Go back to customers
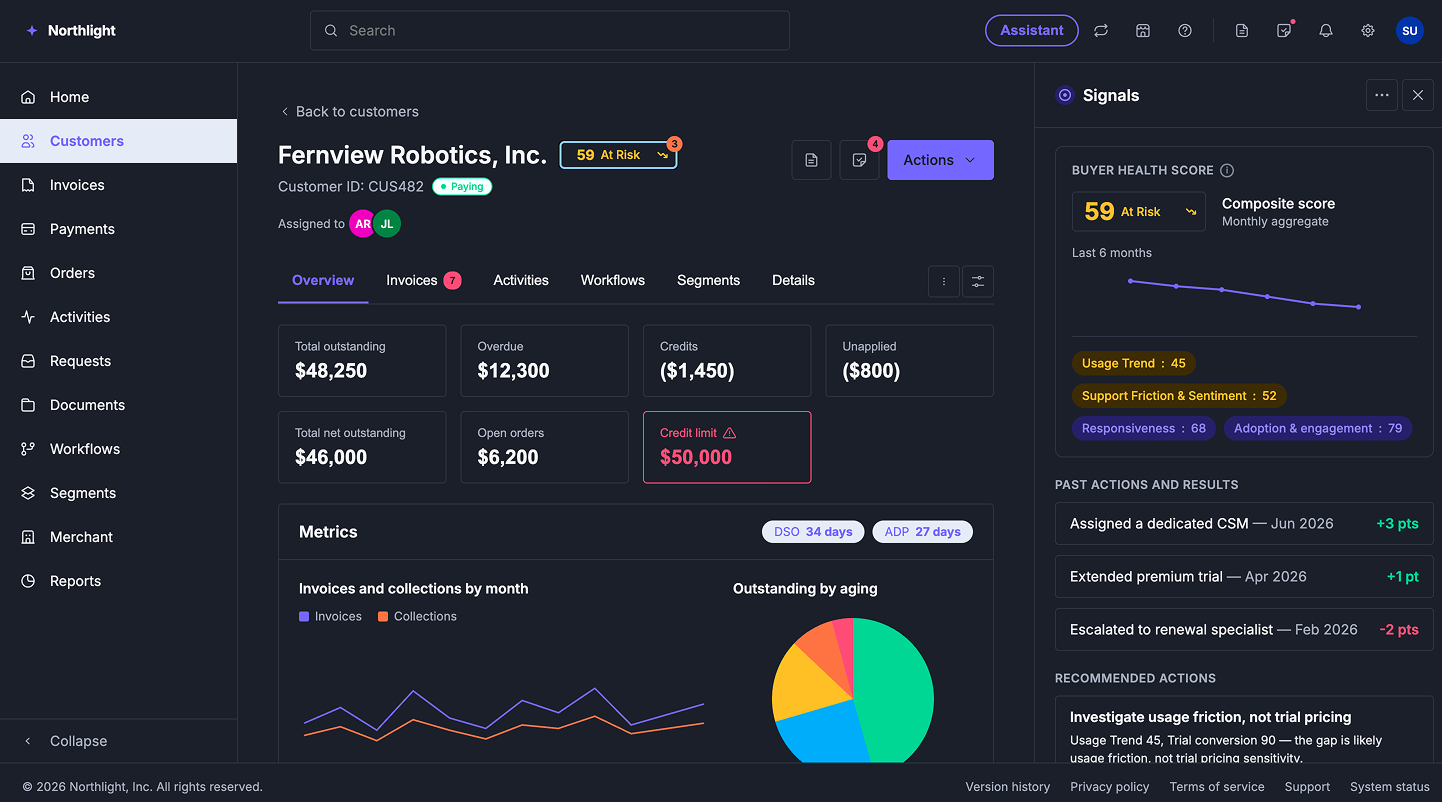The width and height of the screenshot is (1442, 802). point(349,112)
